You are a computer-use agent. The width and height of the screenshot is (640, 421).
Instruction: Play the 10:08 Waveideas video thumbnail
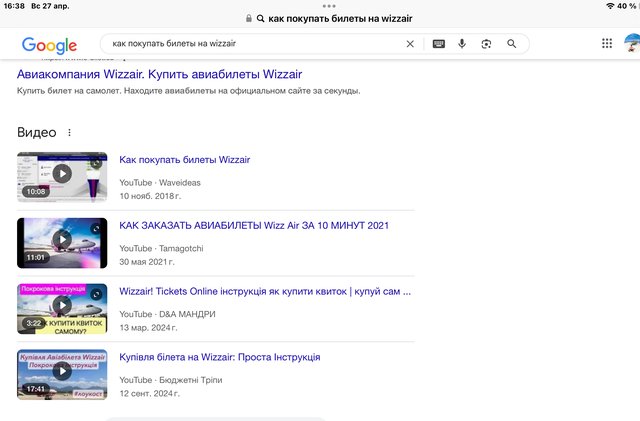[62, 177]
